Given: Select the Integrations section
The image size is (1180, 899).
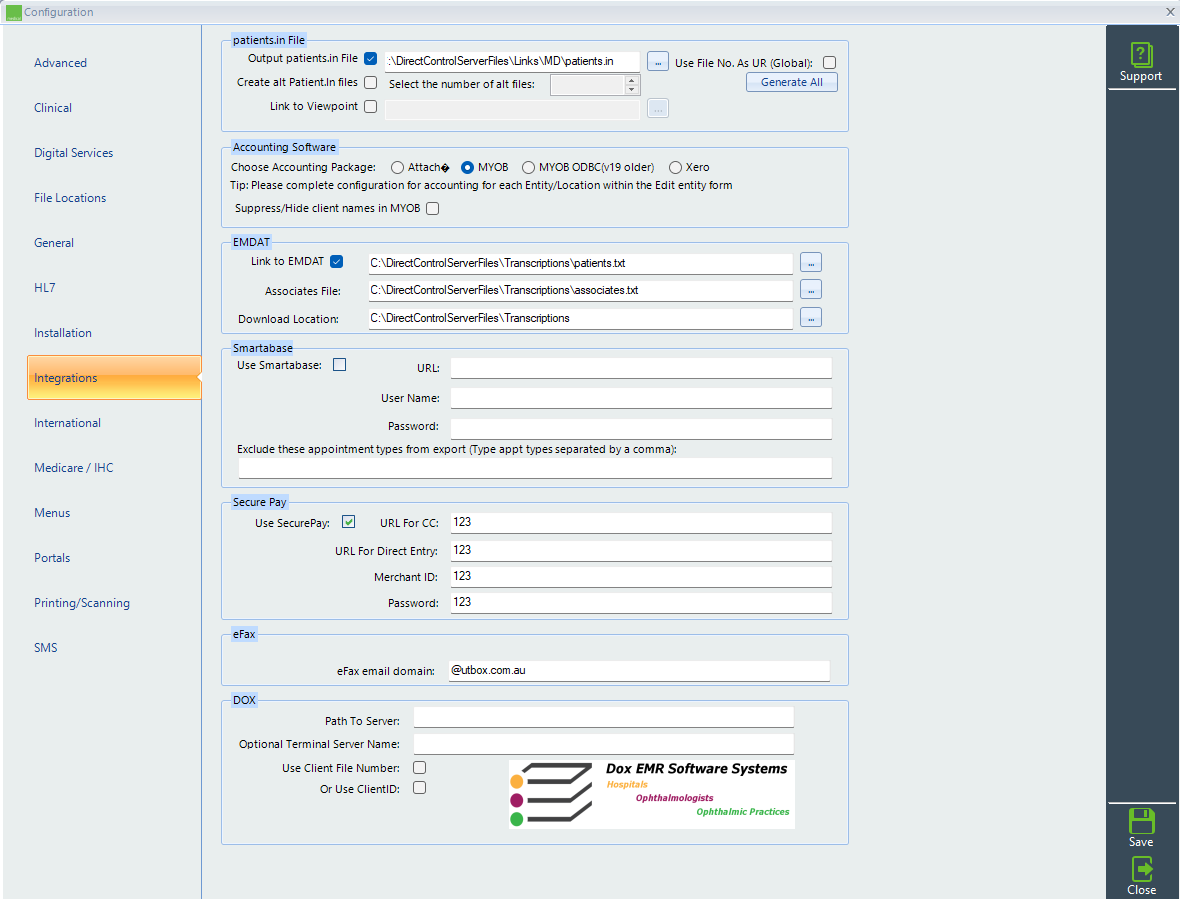Looking at the screenshot, I should point(114,378).
